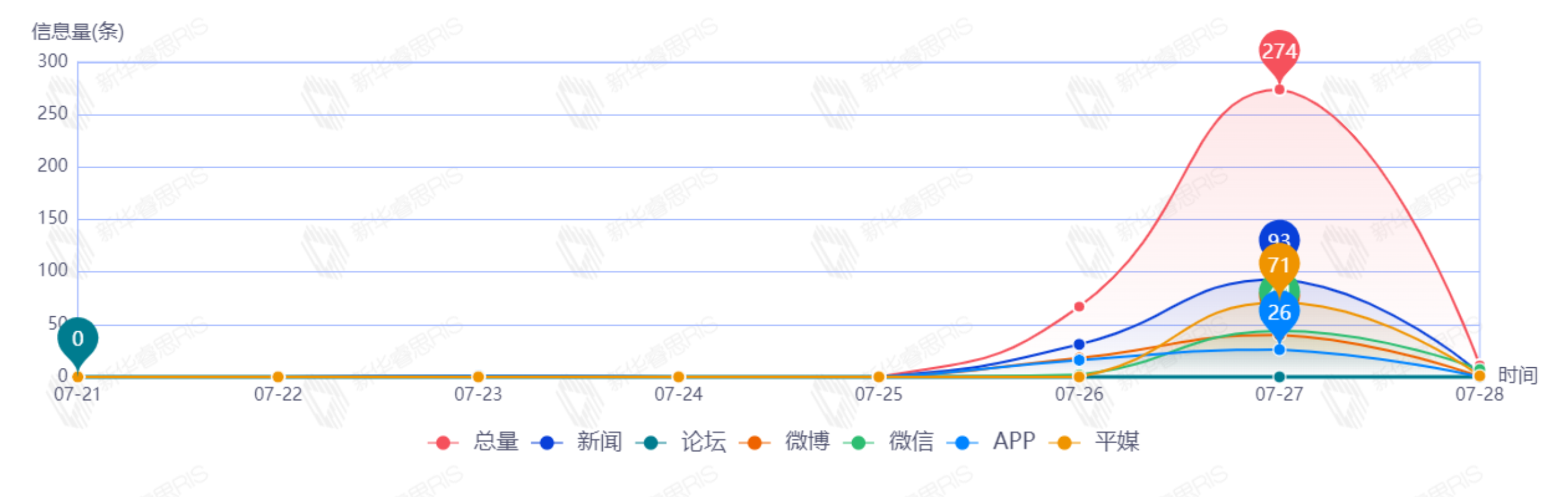This screenshot has width=1568, height=497.
Task: Click the blue 26 marker pin
Action: (x=1279, y=312)
